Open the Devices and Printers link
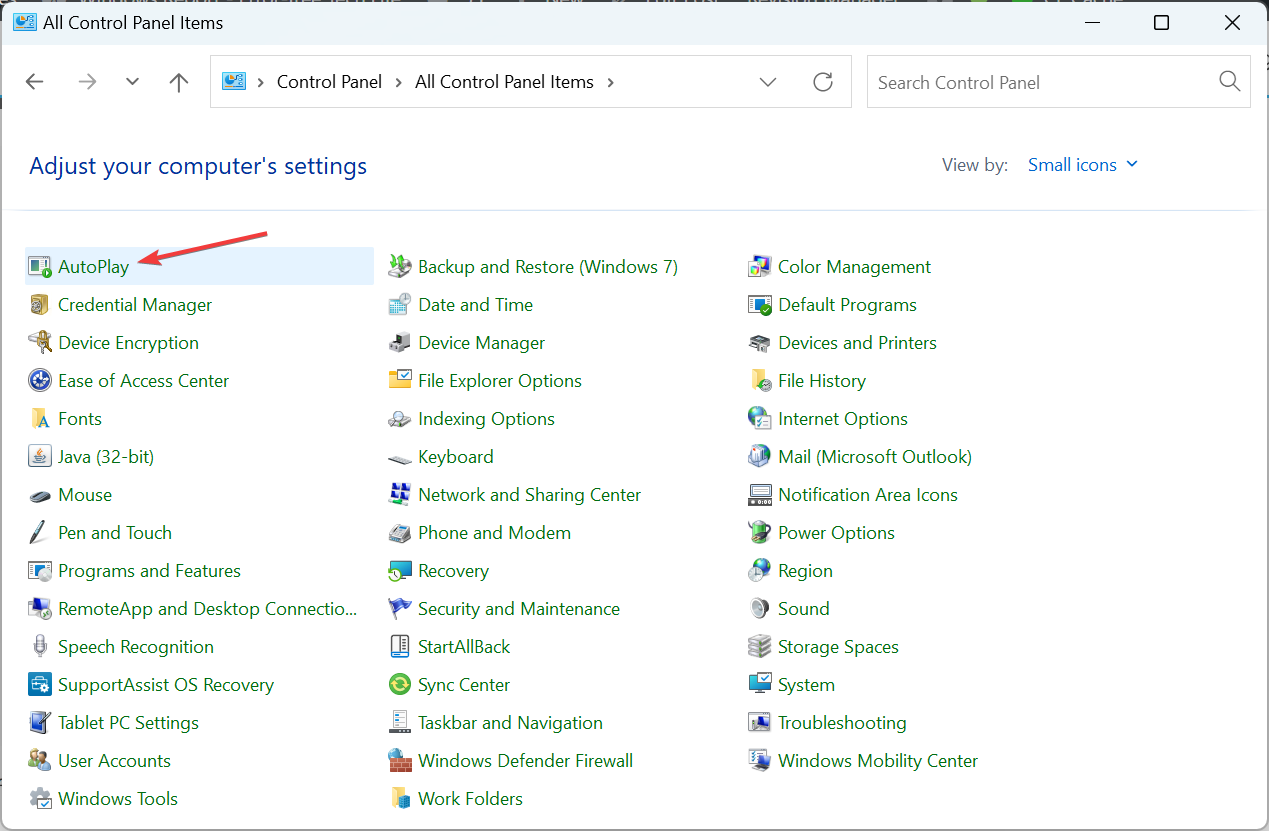 857,343
